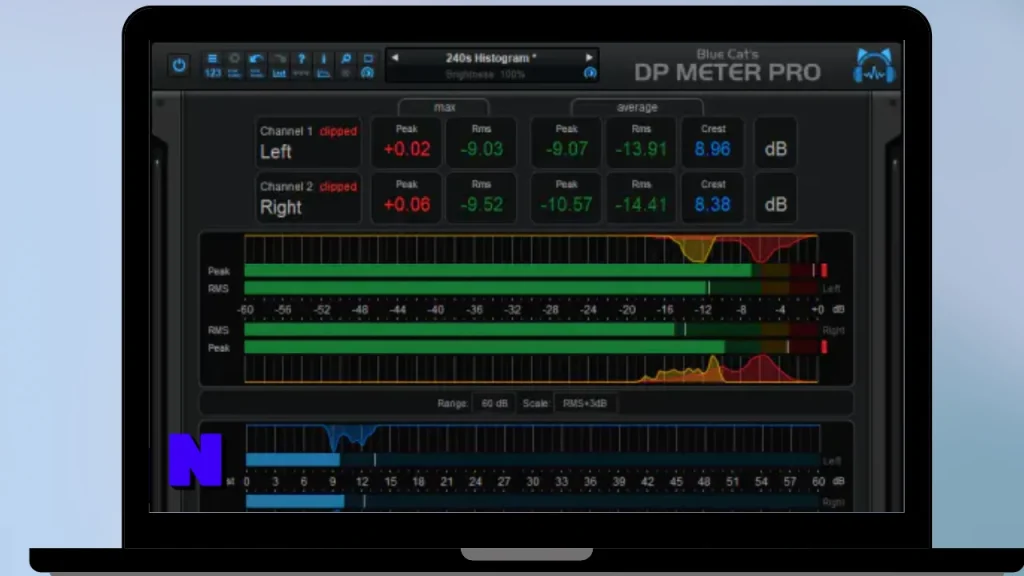The image size is (1024, 576).
Task: Reset the red 'clipped' indicator on Channel 1
Action: (338, 131)
